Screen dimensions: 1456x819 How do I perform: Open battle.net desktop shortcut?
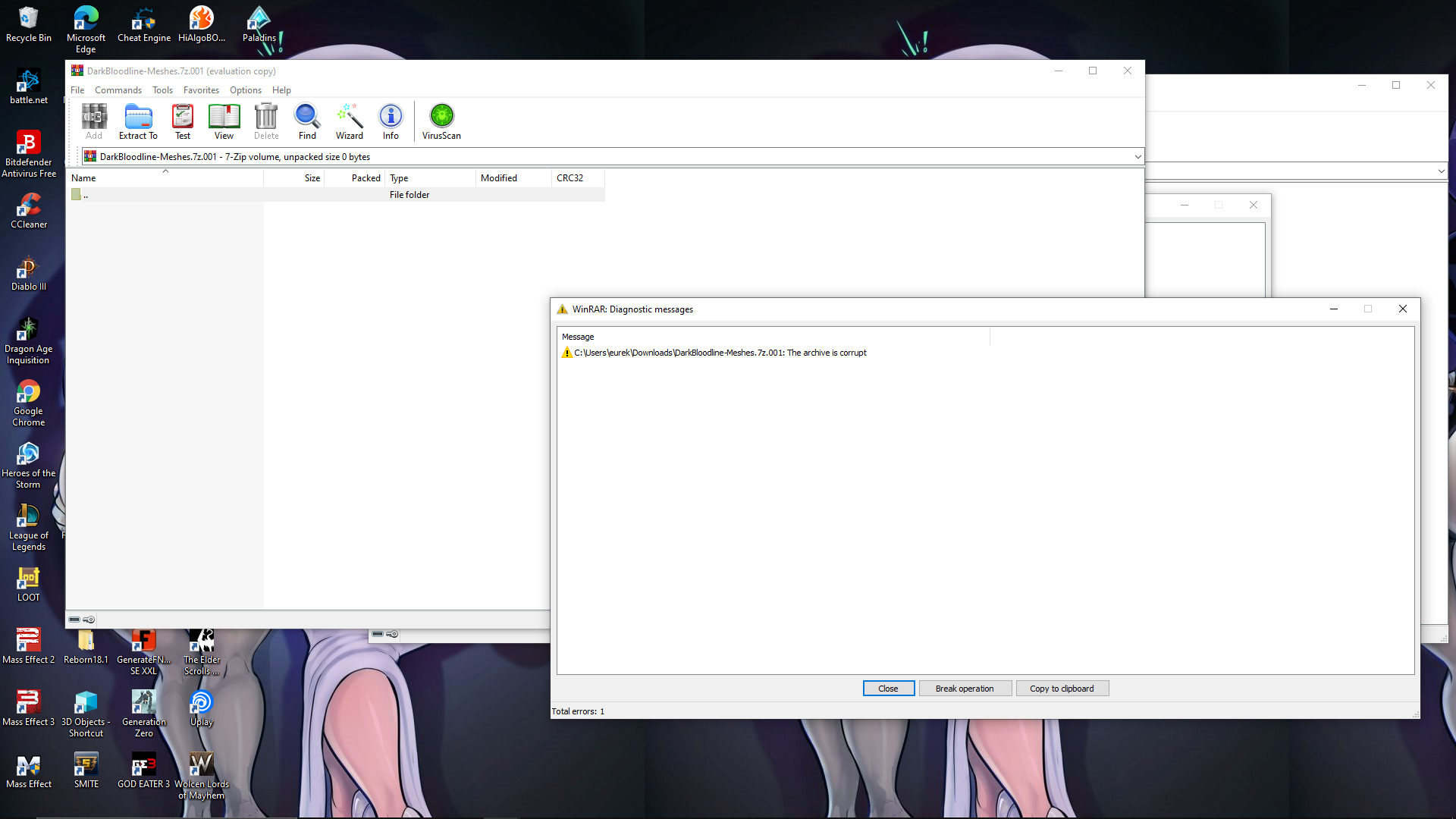coord(29,86)
